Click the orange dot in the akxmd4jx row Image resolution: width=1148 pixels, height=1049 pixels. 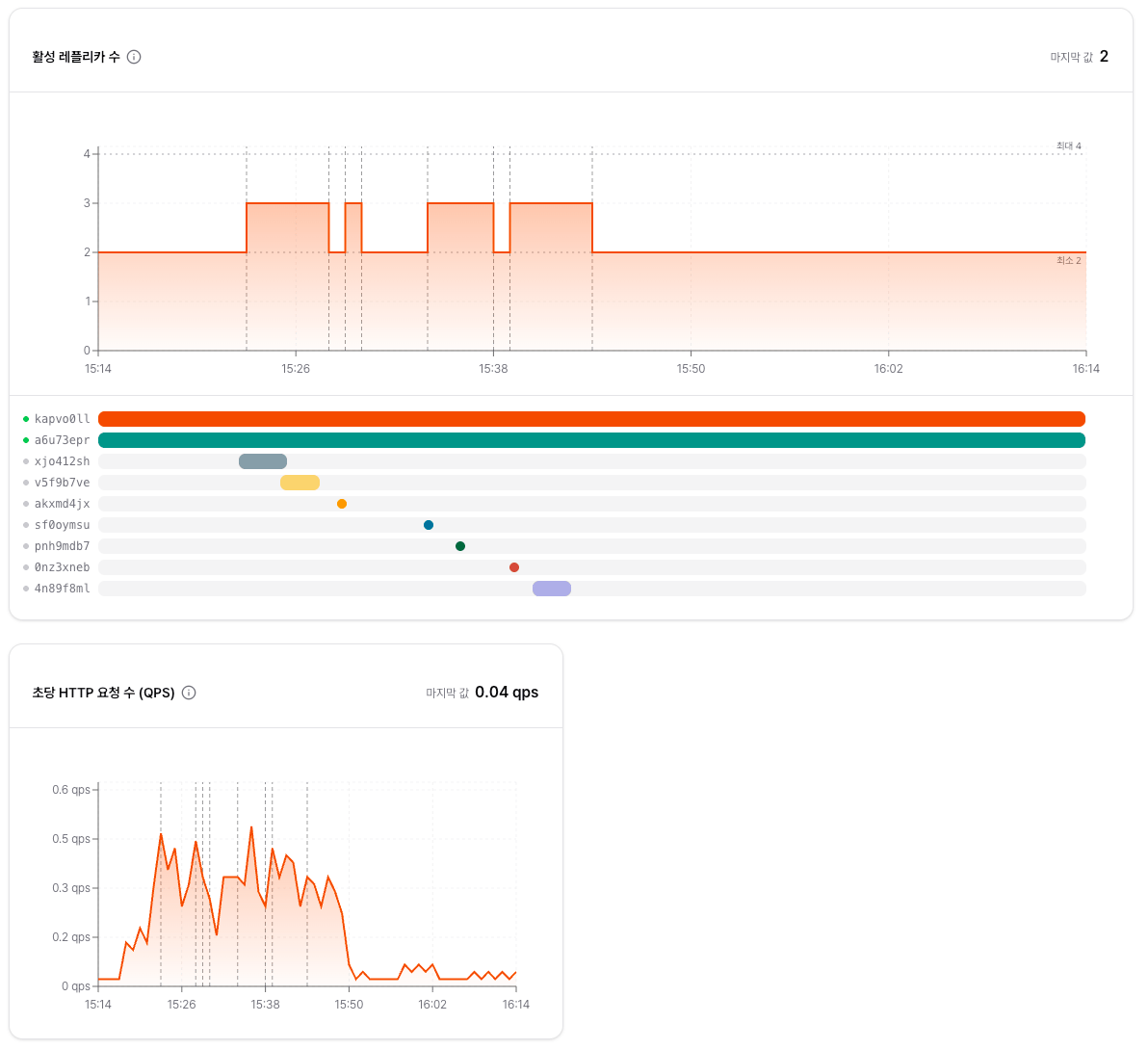click(342, 504)
